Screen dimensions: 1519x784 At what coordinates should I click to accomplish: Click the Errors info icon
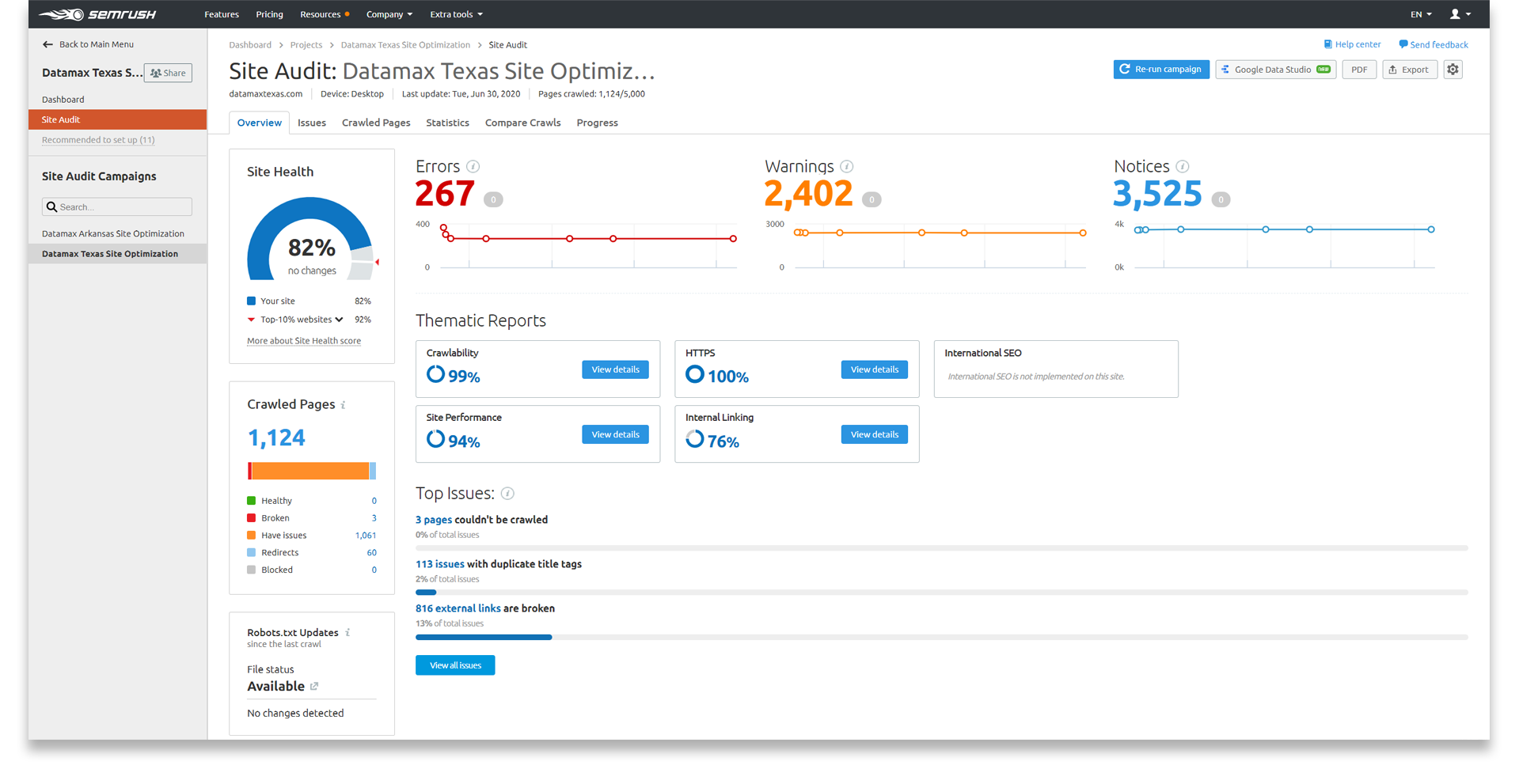click(473, 166)
